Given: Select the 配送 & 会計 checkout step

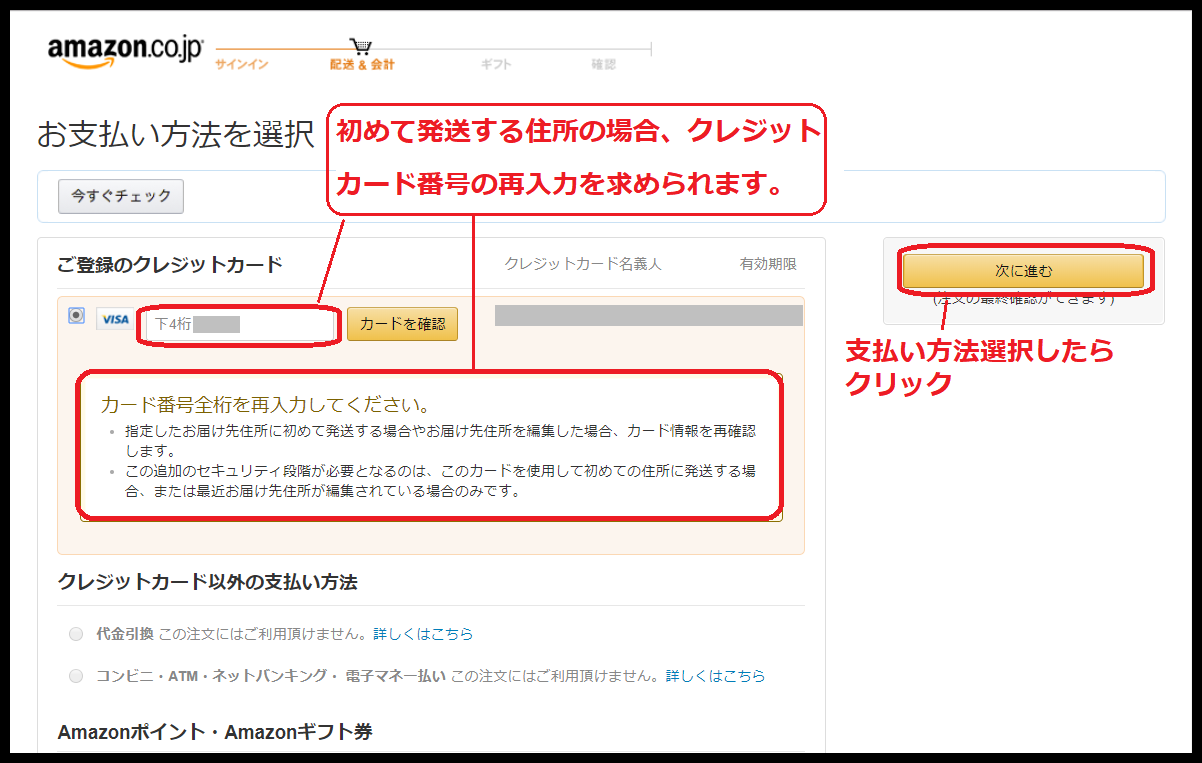Looking at the screenshot, I should [362, 65].
